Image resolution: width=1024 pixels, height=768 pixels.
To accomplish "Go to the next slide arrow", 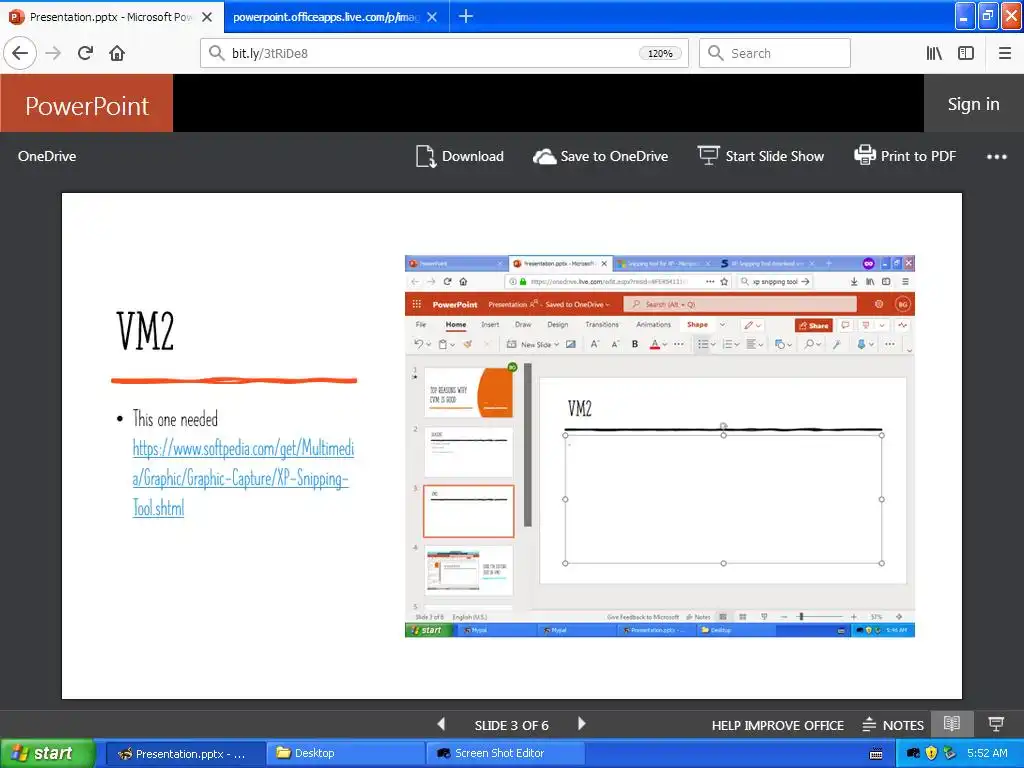I will [581, 724].
